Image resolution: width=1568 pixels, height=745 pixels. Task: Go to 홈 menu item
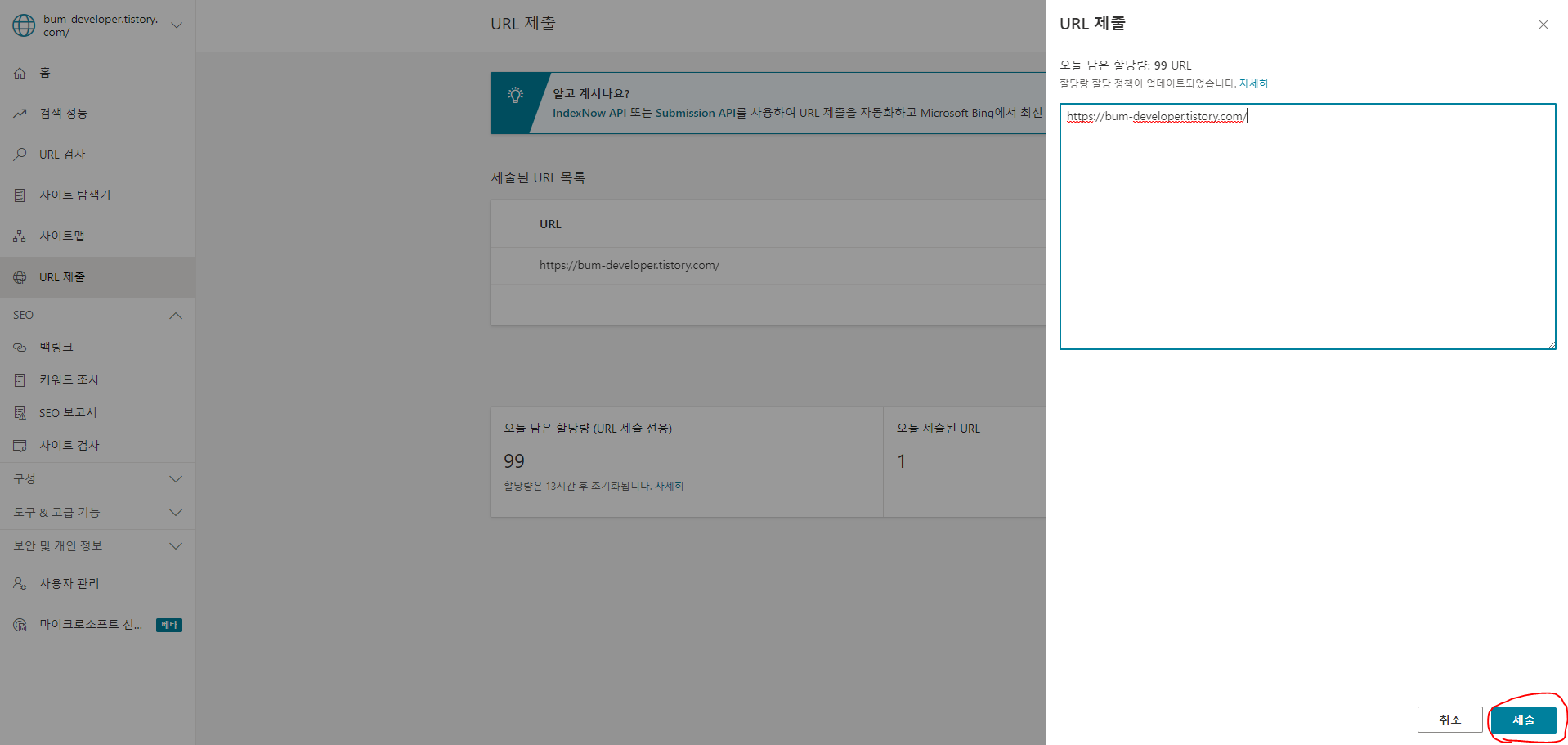(x=97, y=73)
